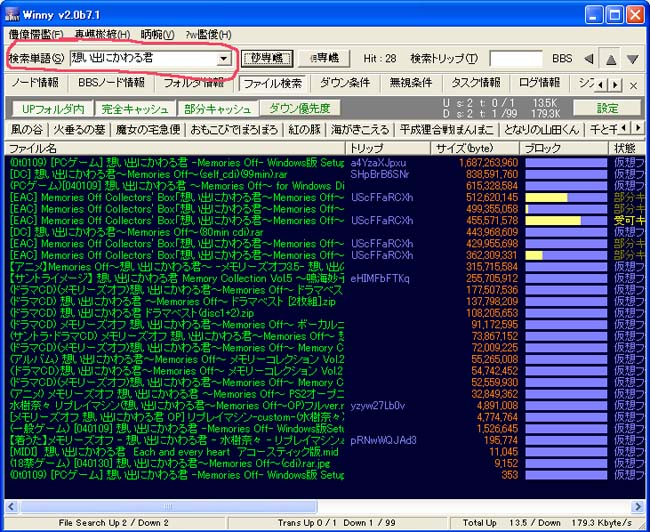Click the down triangle button near BBS

point(632,59)
